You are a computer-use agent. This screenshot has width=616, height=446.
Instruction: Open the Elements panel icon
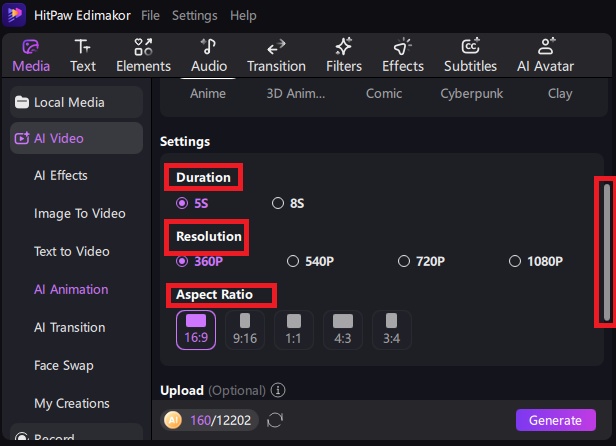[143, 55]
